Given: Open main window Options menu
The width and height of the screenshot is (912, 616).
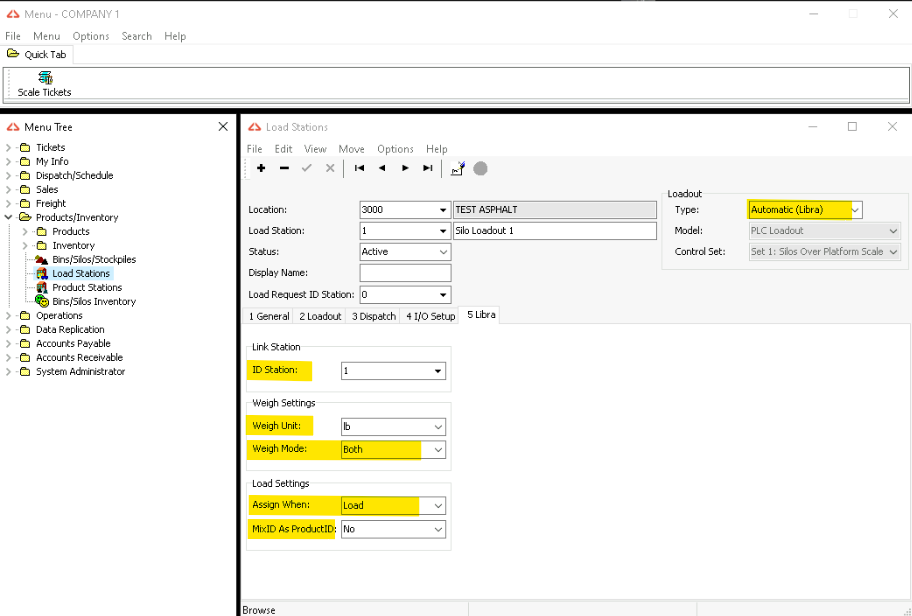Looking at the screenshot, I should click(91, 36).
